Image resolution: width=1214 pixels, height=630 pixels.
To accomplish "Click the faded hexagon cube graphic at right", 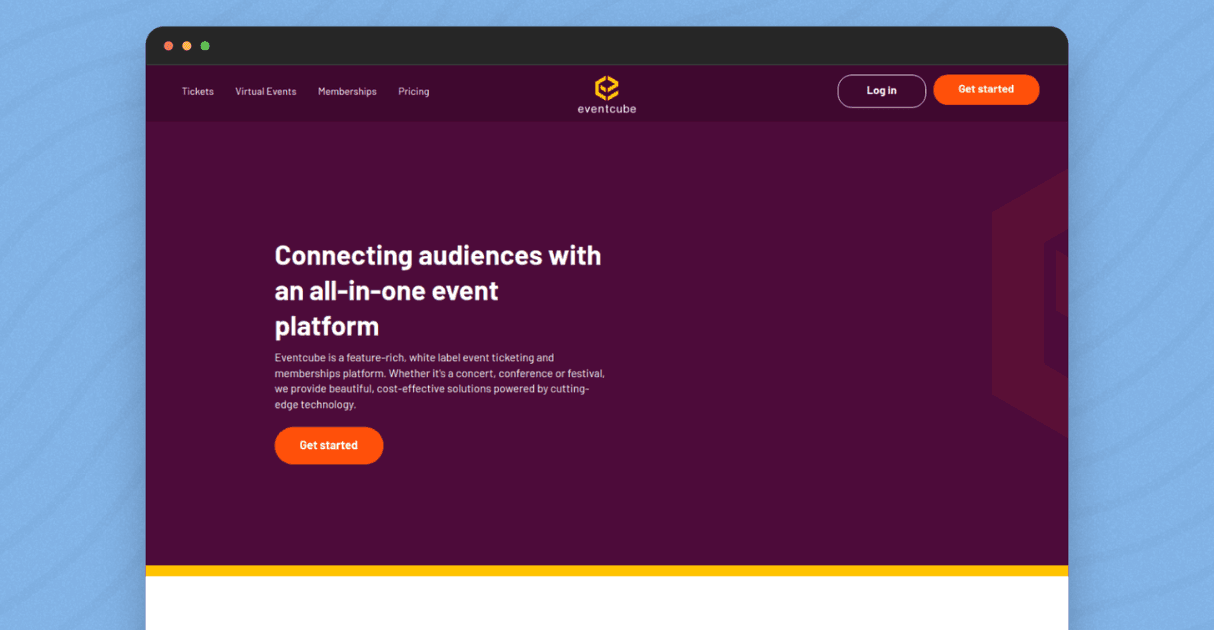I will click(x=1030, y=303).
